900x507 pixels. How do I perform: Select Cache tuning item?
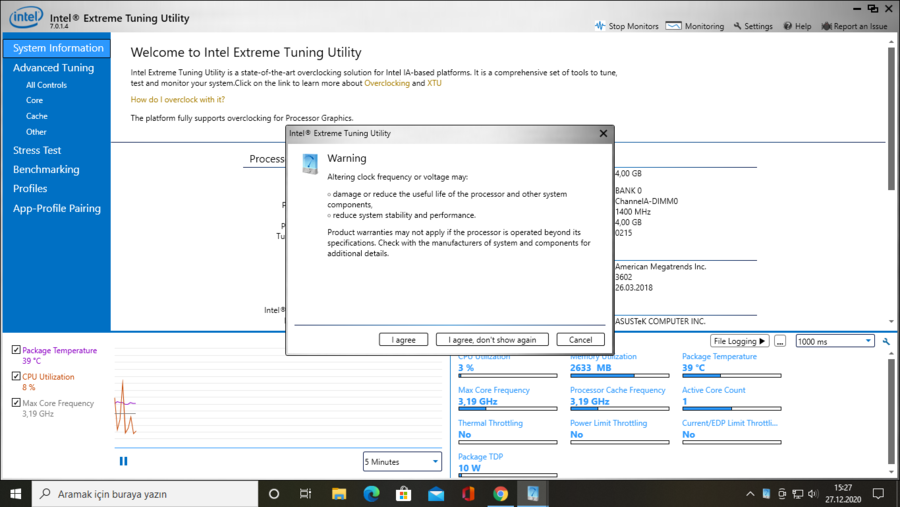click(37, 116)
